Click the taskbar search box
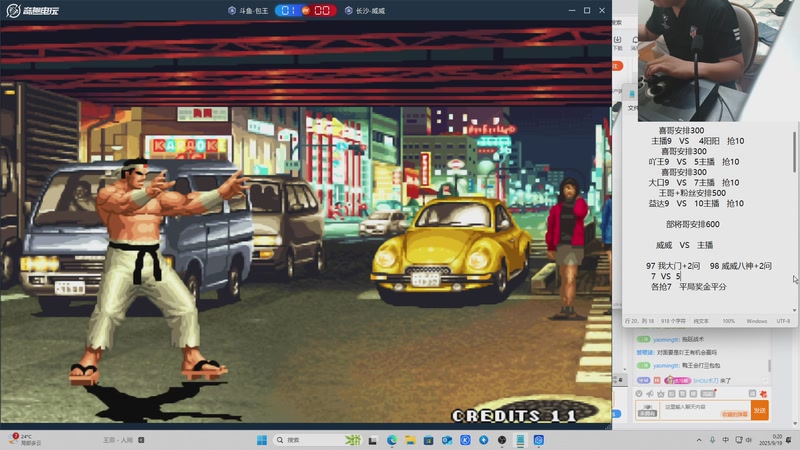Screen dimensions: 800x450 coord(317,440)
